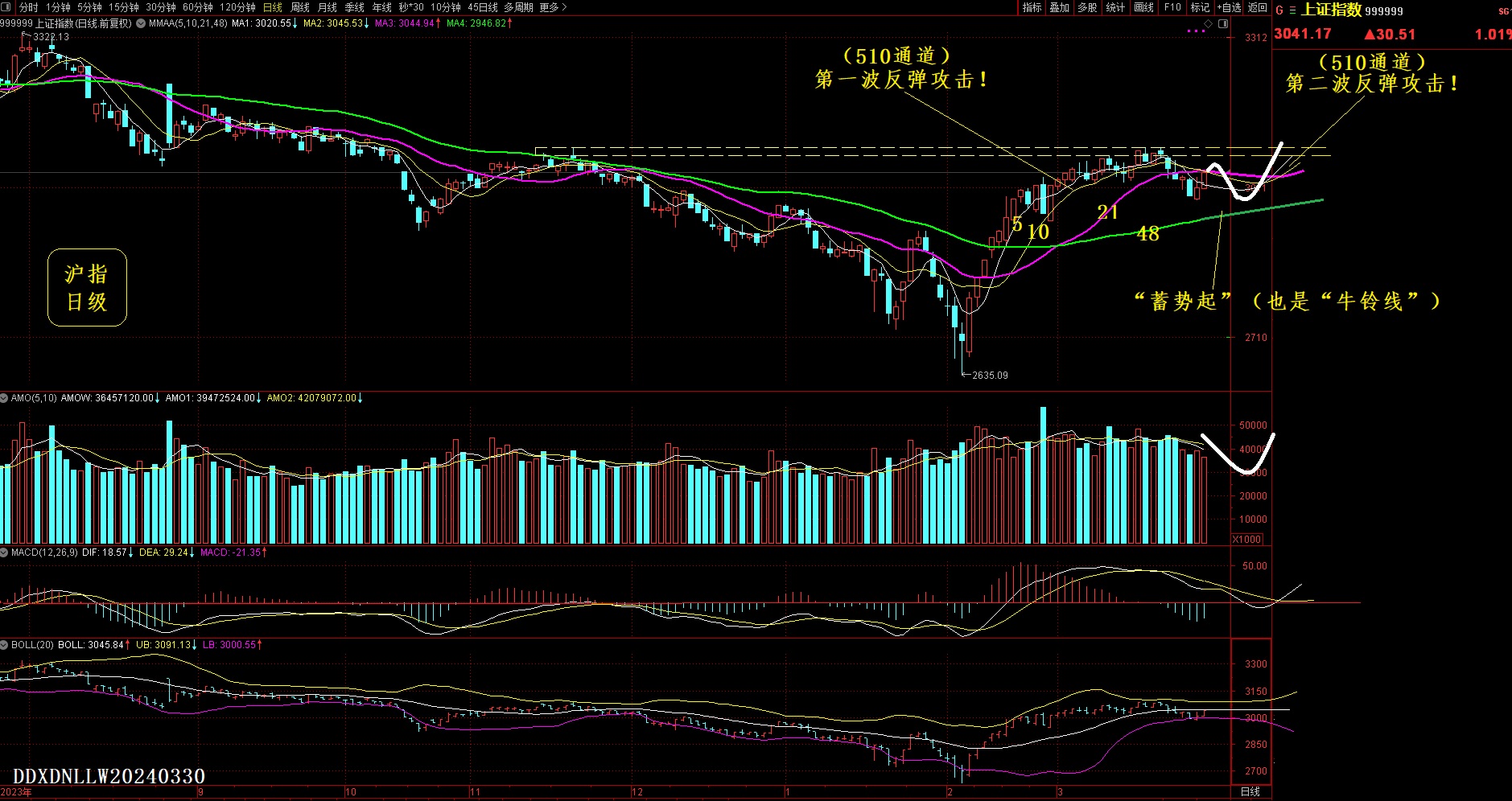Click the price change 30.51
Viewport: 1512px width, 801px height.
coord(1390,35)
